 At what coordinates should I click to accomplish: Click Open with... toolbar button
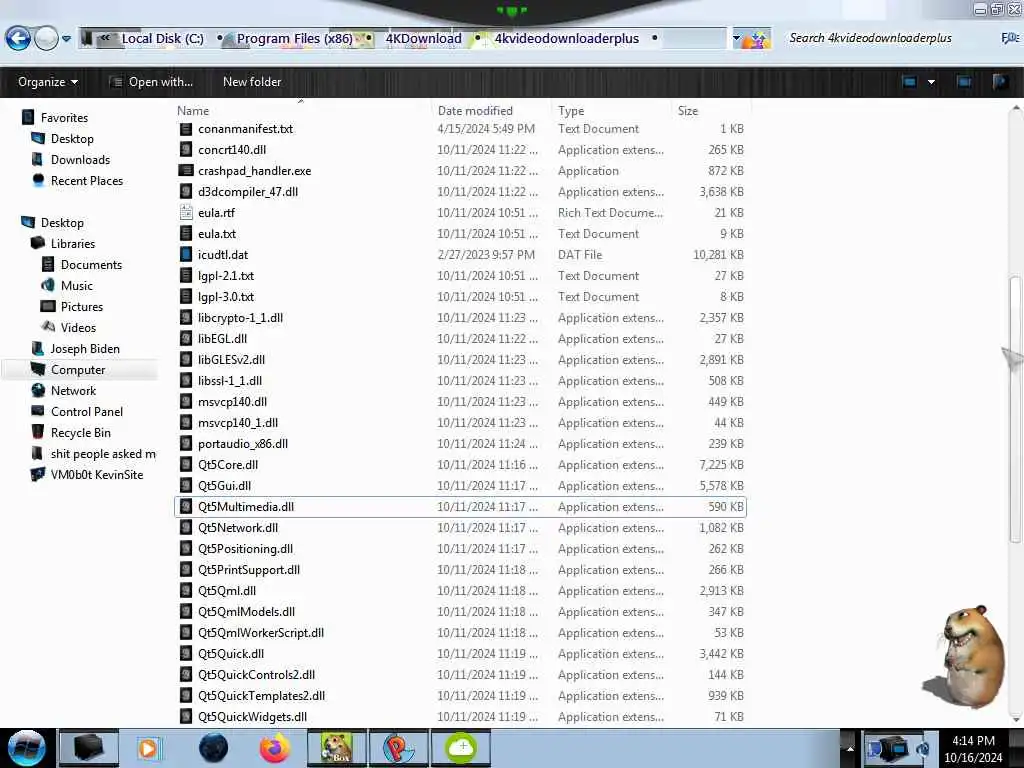pos(152,82)
